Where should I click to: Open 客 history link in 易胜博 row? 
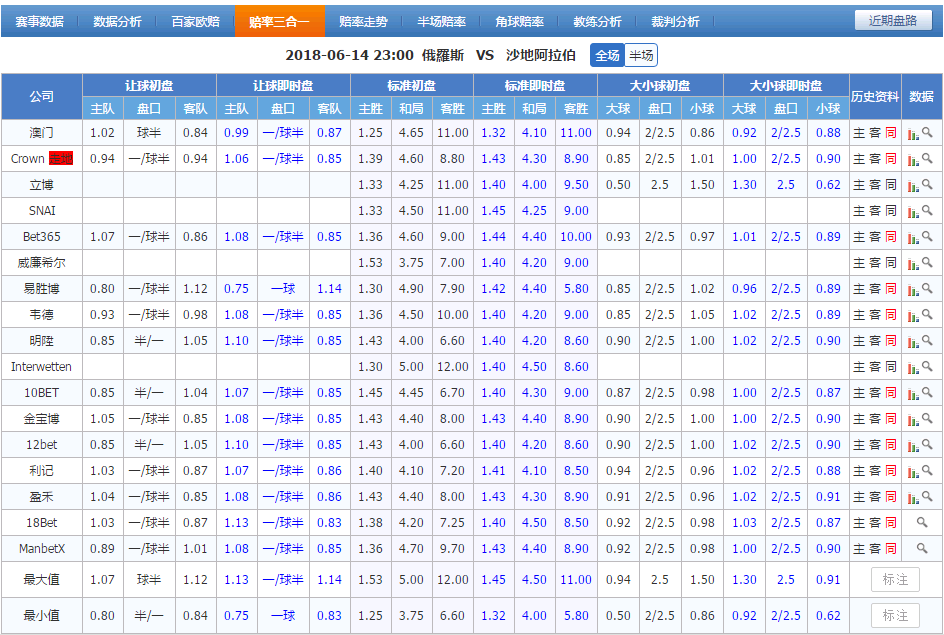(x=875, y=289)
